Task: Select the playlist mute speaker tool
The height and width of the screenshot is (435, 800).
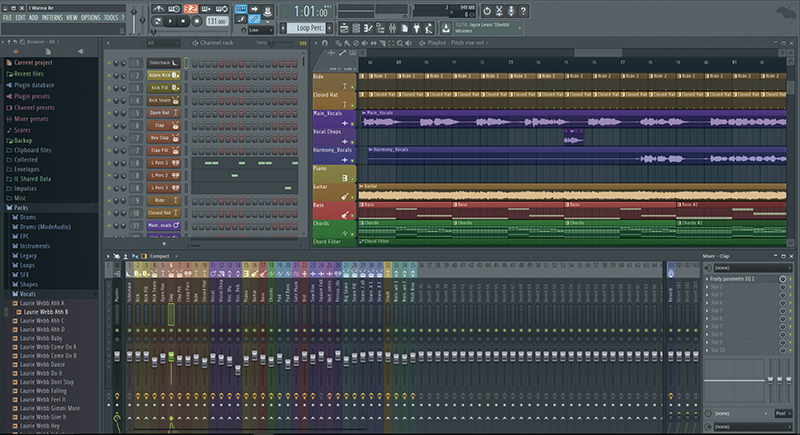Action: pyautogui.click(x=364, y=43)
